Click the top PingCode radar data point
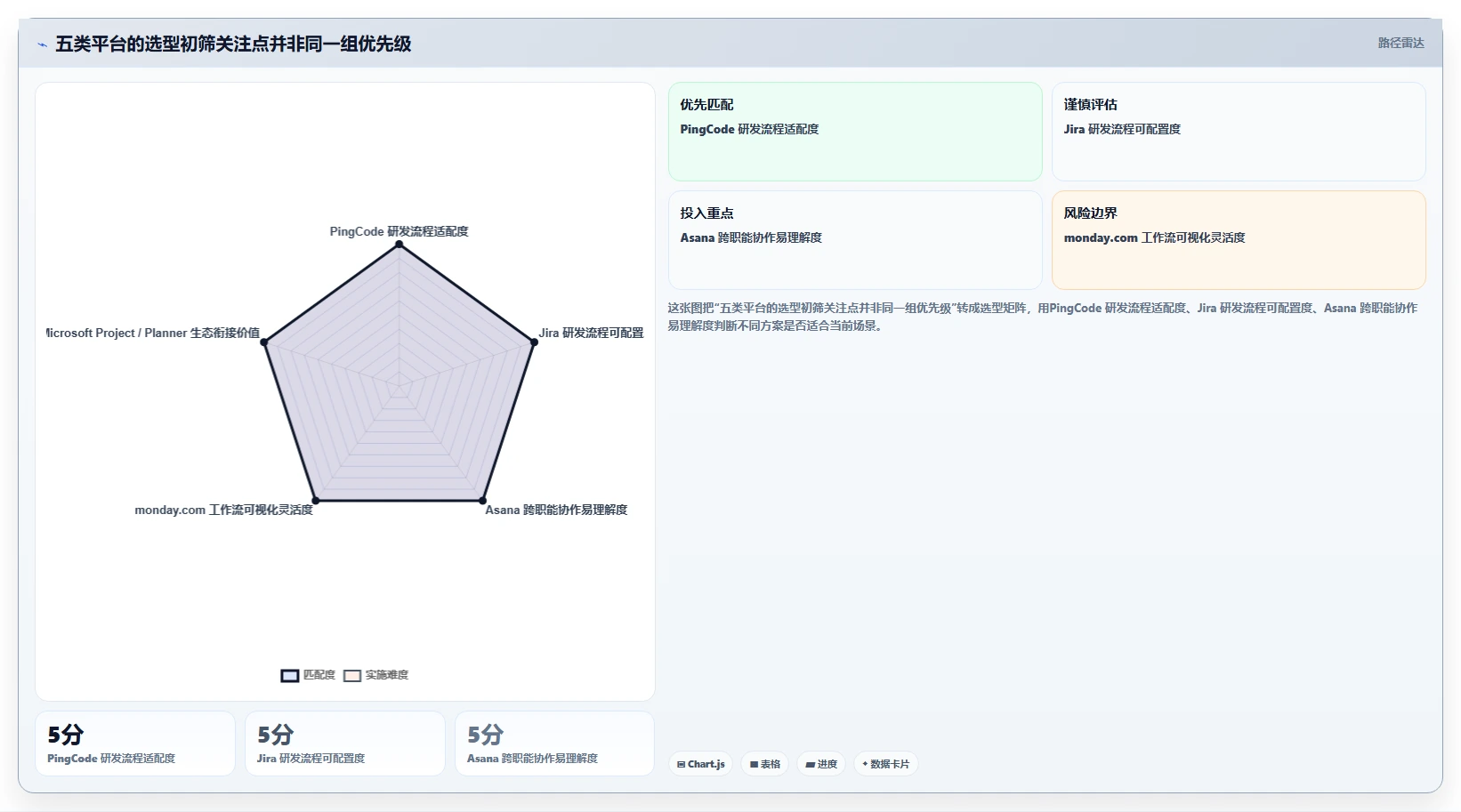This screenshot has width=1461, height=812. coord(400,244)
